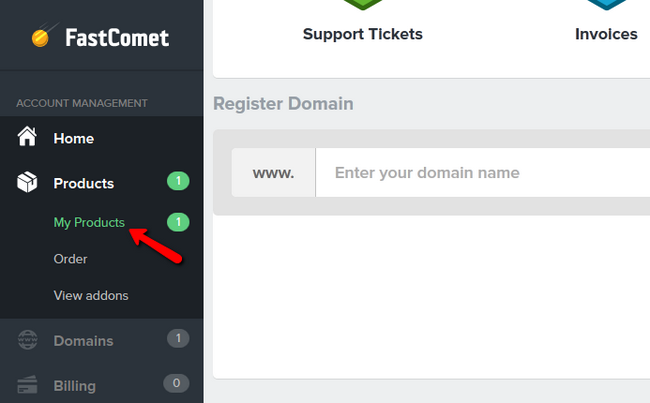
Task: Click the Domains globe icon
Action: 27,340
